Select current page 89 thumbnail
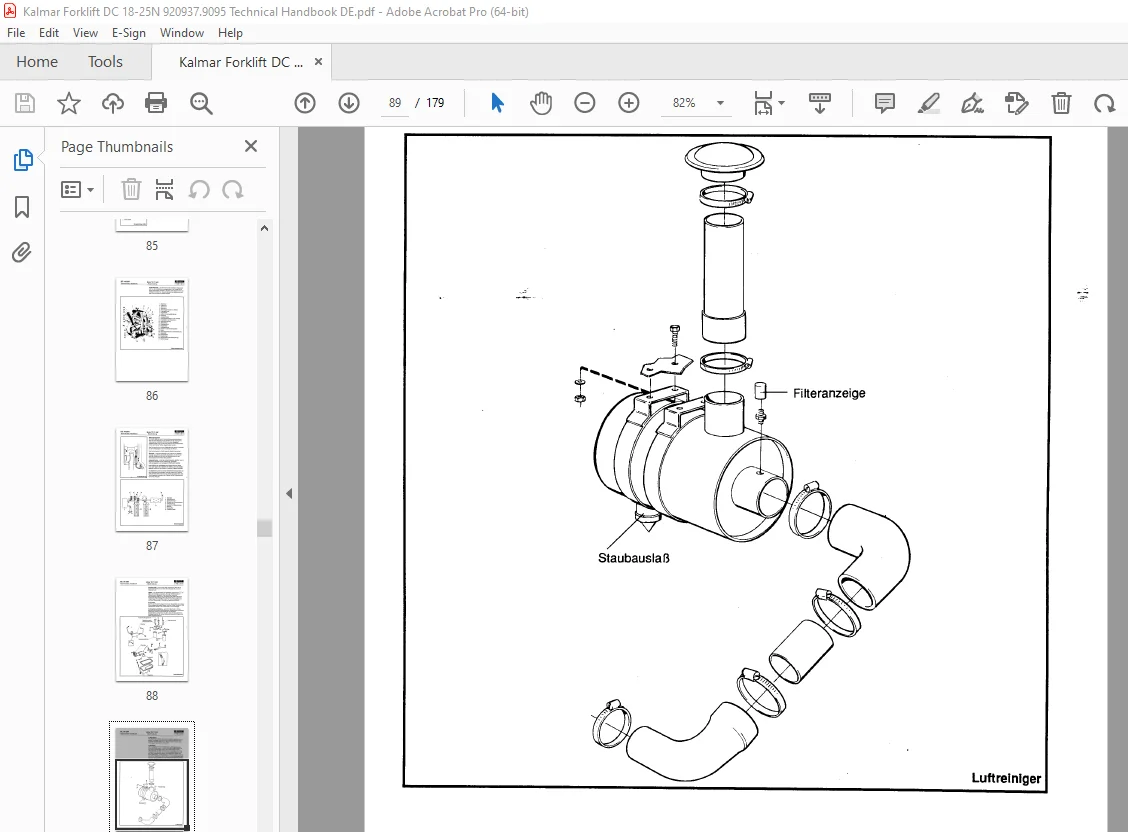Image resolution: width=1128 pixels, height=832 pixels. point(152,777)
